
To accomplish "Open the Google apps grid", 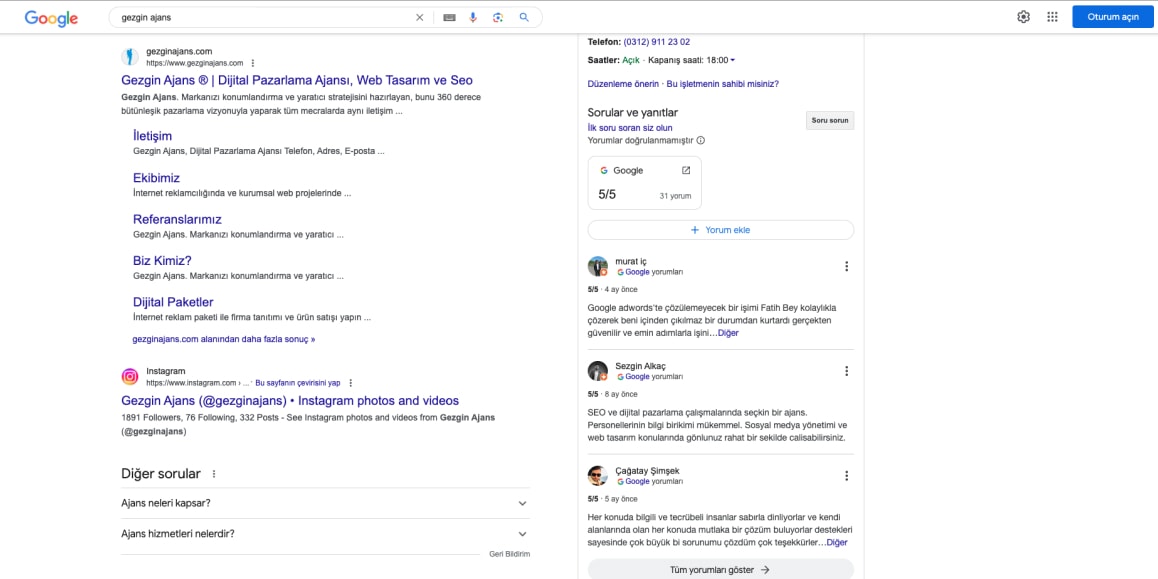I will click(x=1052, y=17).
